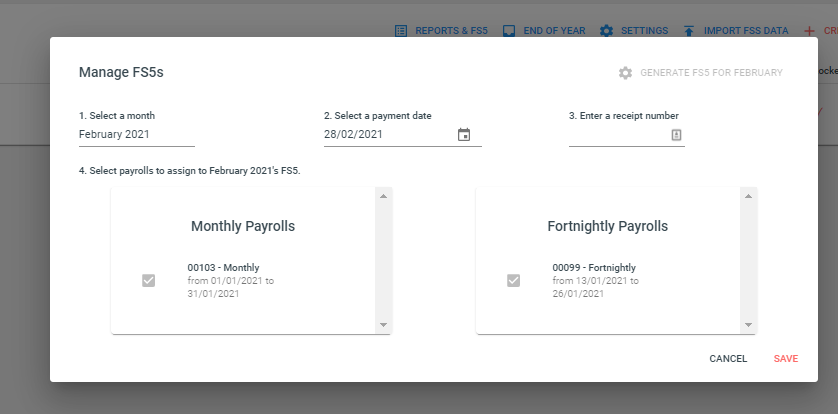Screen dimensions: 838x414
Task: Click the Import FSS Data upload icon
Action: pos(689,31)
